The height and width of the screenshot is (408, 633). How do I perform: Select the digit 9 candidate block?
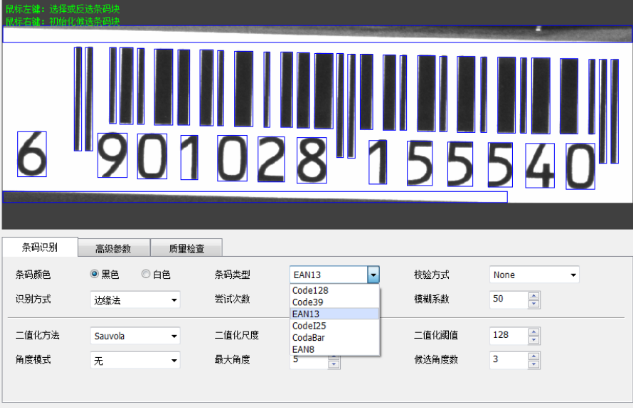coord(112,155)
